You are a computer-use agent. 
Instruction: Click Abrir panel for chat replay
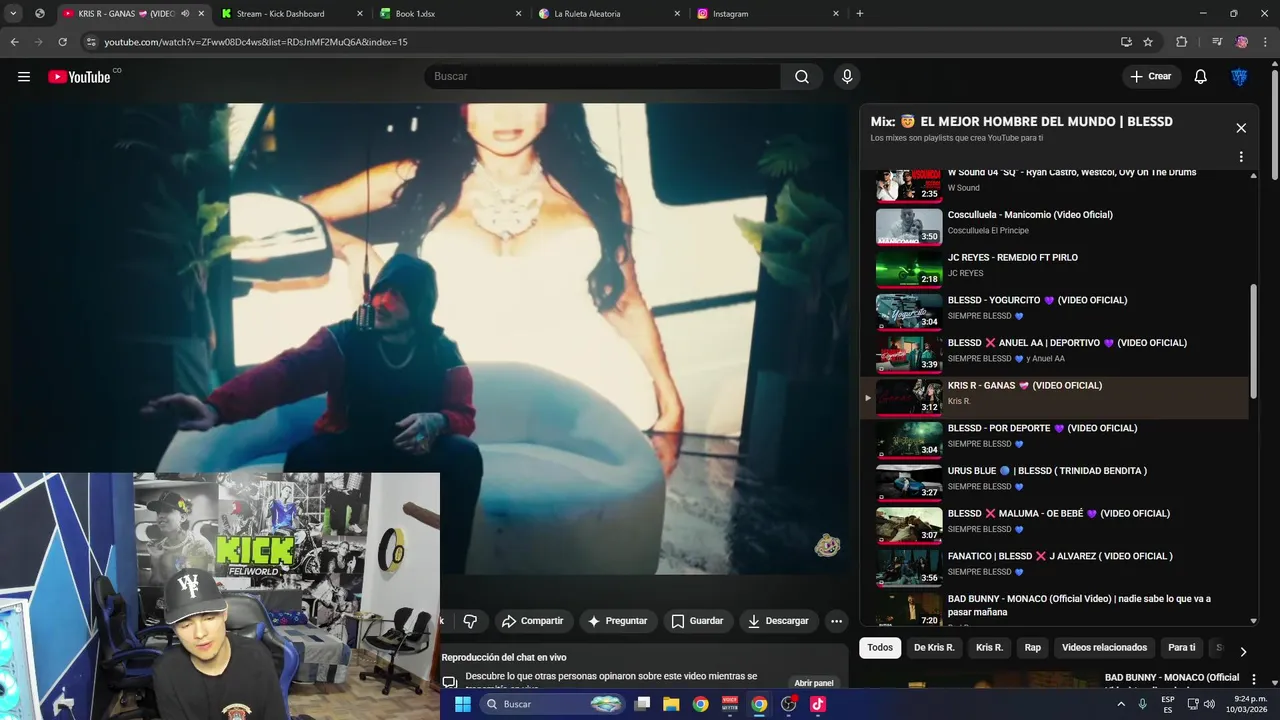[814, 683]
